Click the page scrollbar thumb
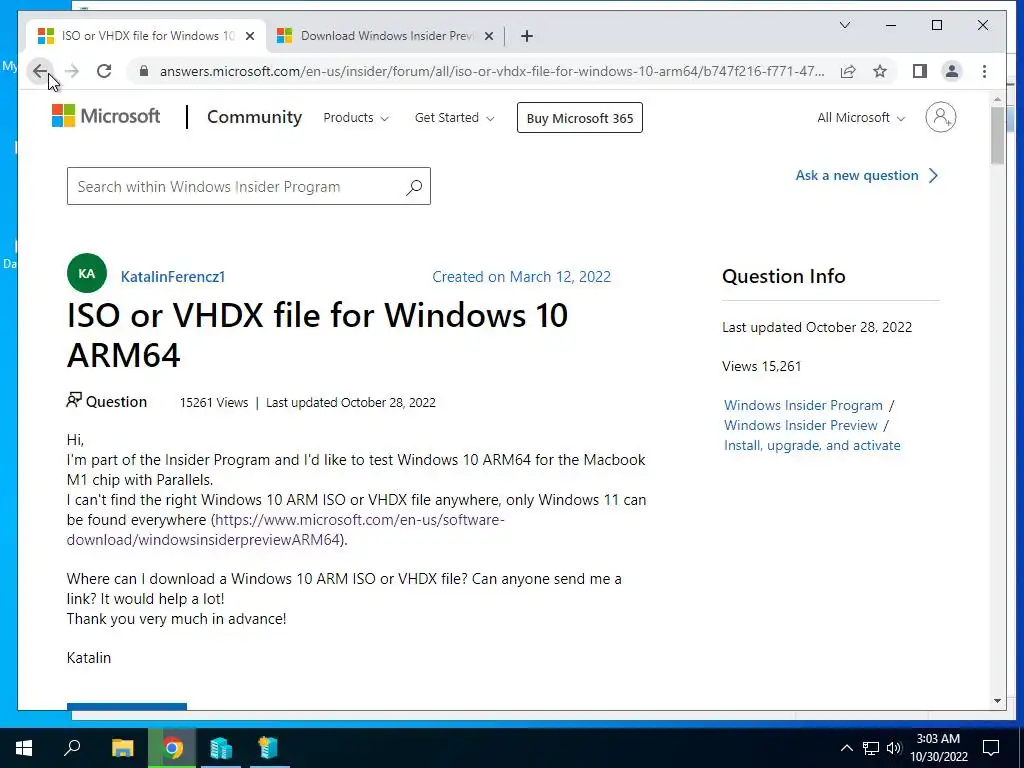This screenshot has width=1024, height=768. coord(997,135)
